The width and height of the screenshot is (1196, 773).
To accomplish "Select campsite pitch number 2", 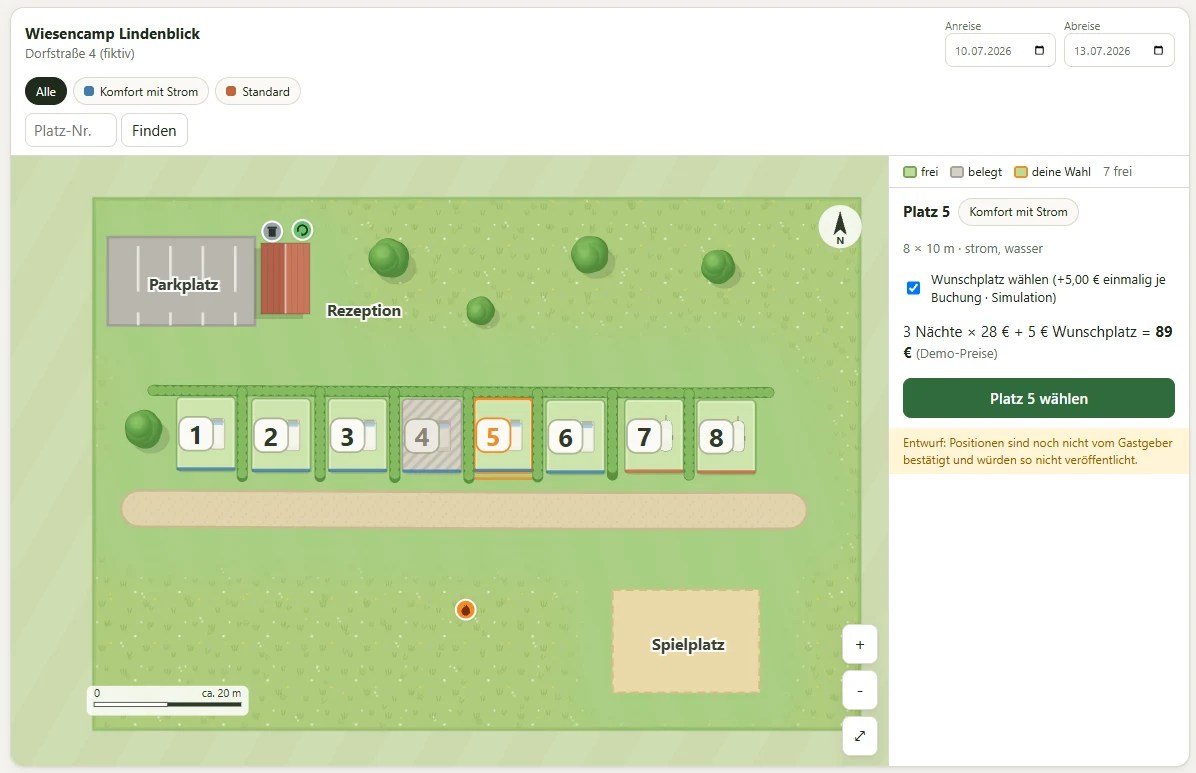I will click(281, 435).
